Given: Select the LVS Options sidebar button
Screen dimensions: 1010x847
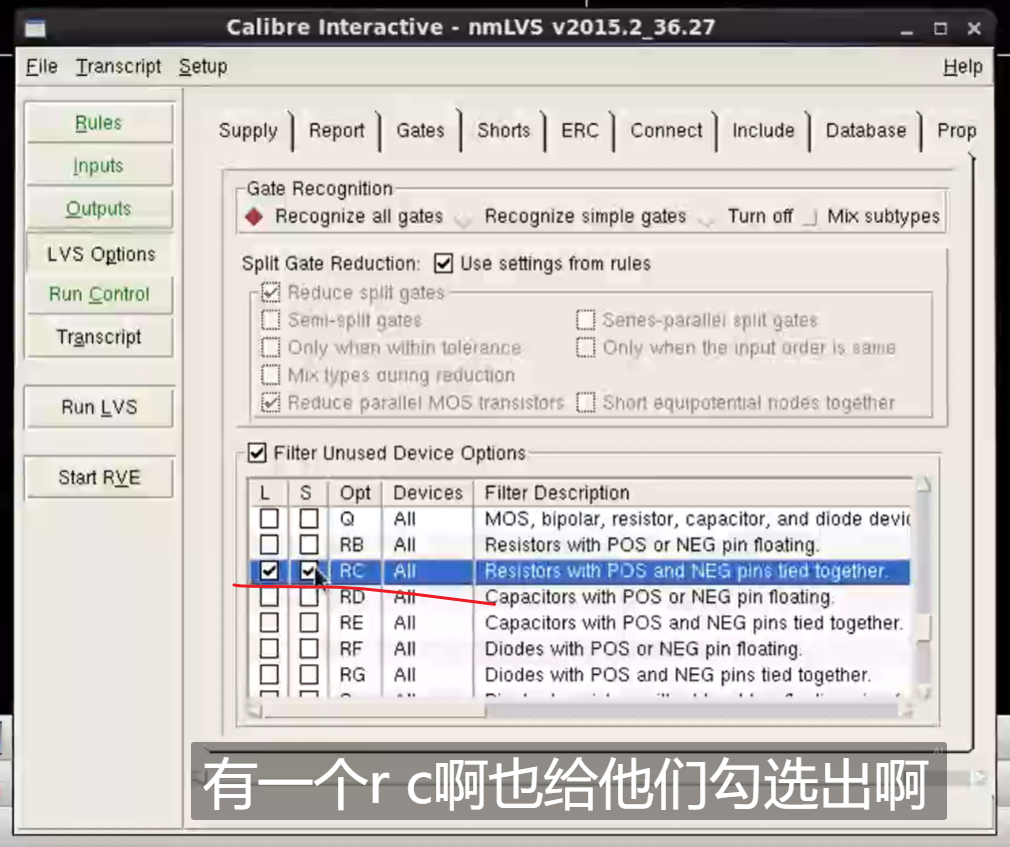Looking at the screenshot, I should (100, 254).
